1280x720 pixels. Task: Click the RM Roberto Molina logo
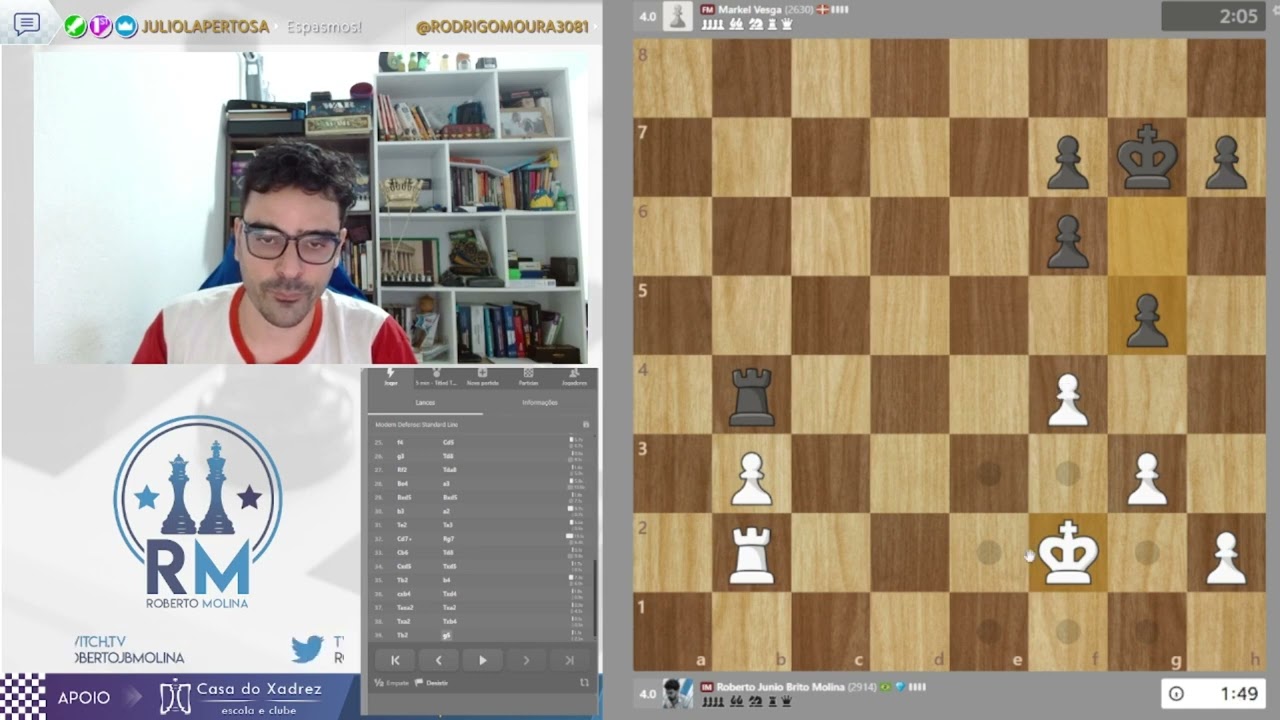click(198, 513)
